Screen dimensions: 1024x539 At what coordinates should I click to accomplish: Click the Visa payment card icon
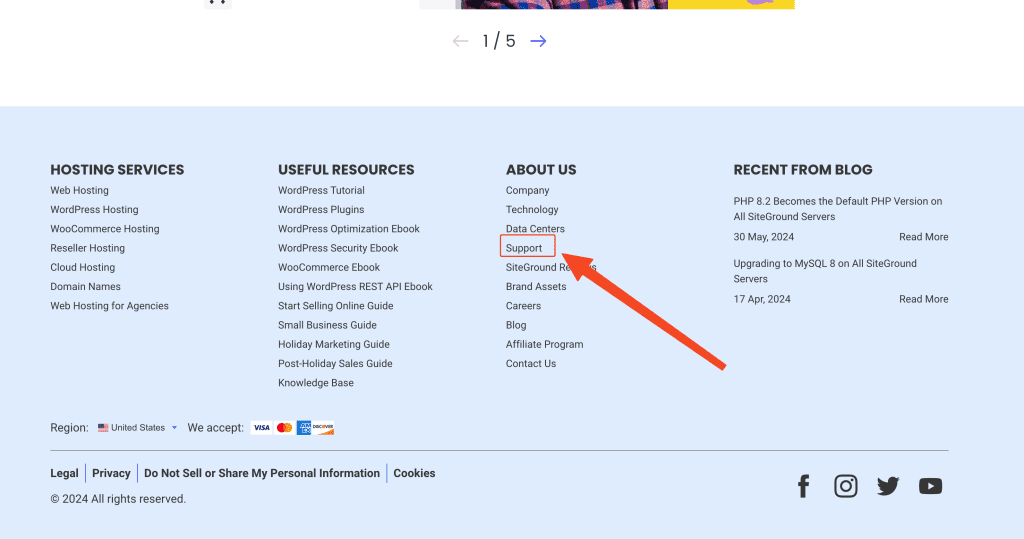tap(261, 428)
